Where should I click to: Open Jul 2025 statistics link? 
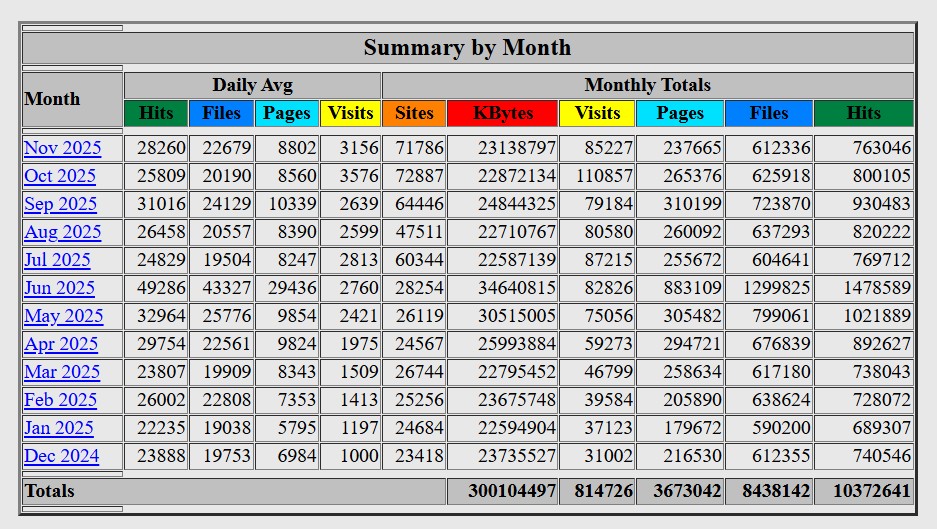(57, 260)
